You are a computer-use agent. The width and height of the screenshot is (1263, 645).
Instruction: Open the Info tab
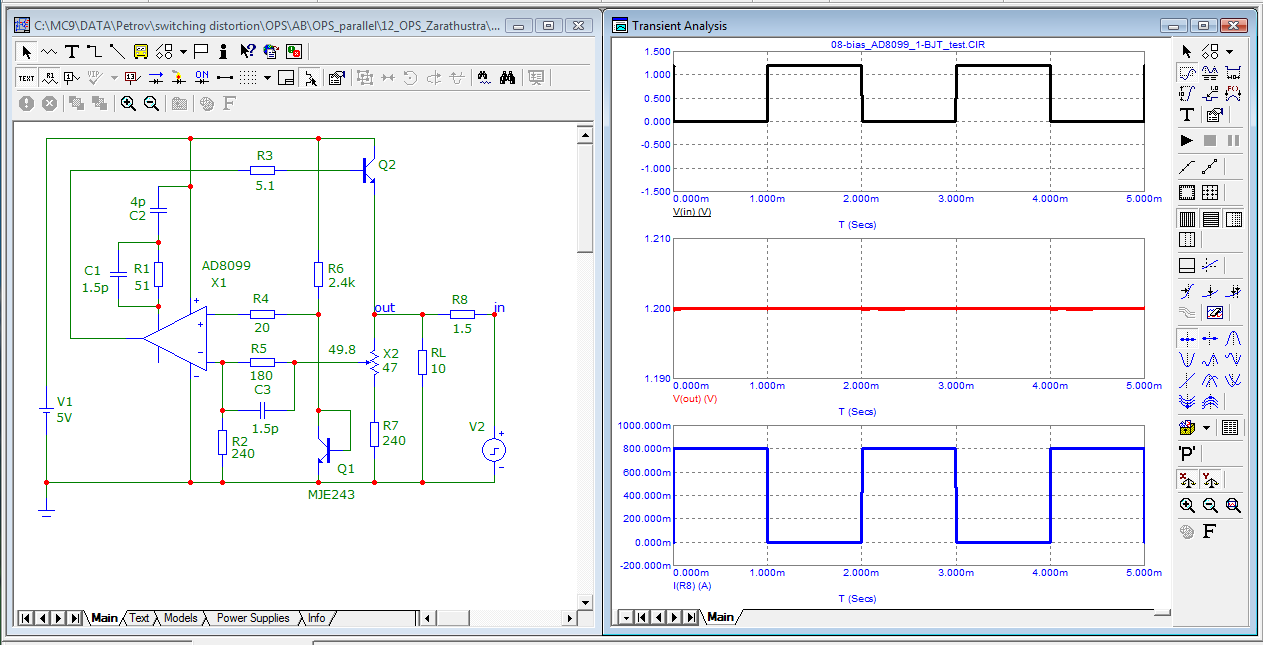(x=316, y=618)
